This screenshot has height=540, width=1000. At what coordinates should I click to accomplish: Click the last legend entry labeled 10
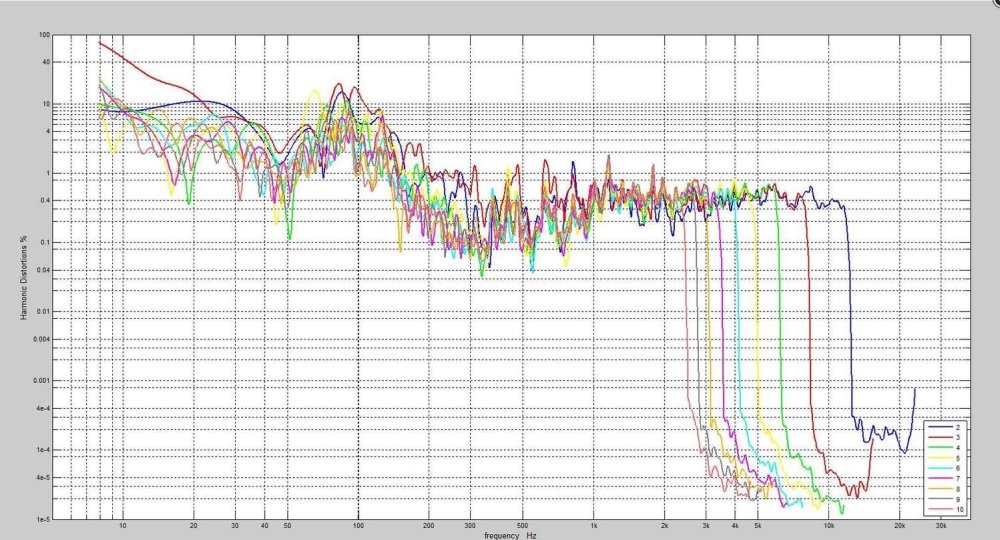coord(958,509)
